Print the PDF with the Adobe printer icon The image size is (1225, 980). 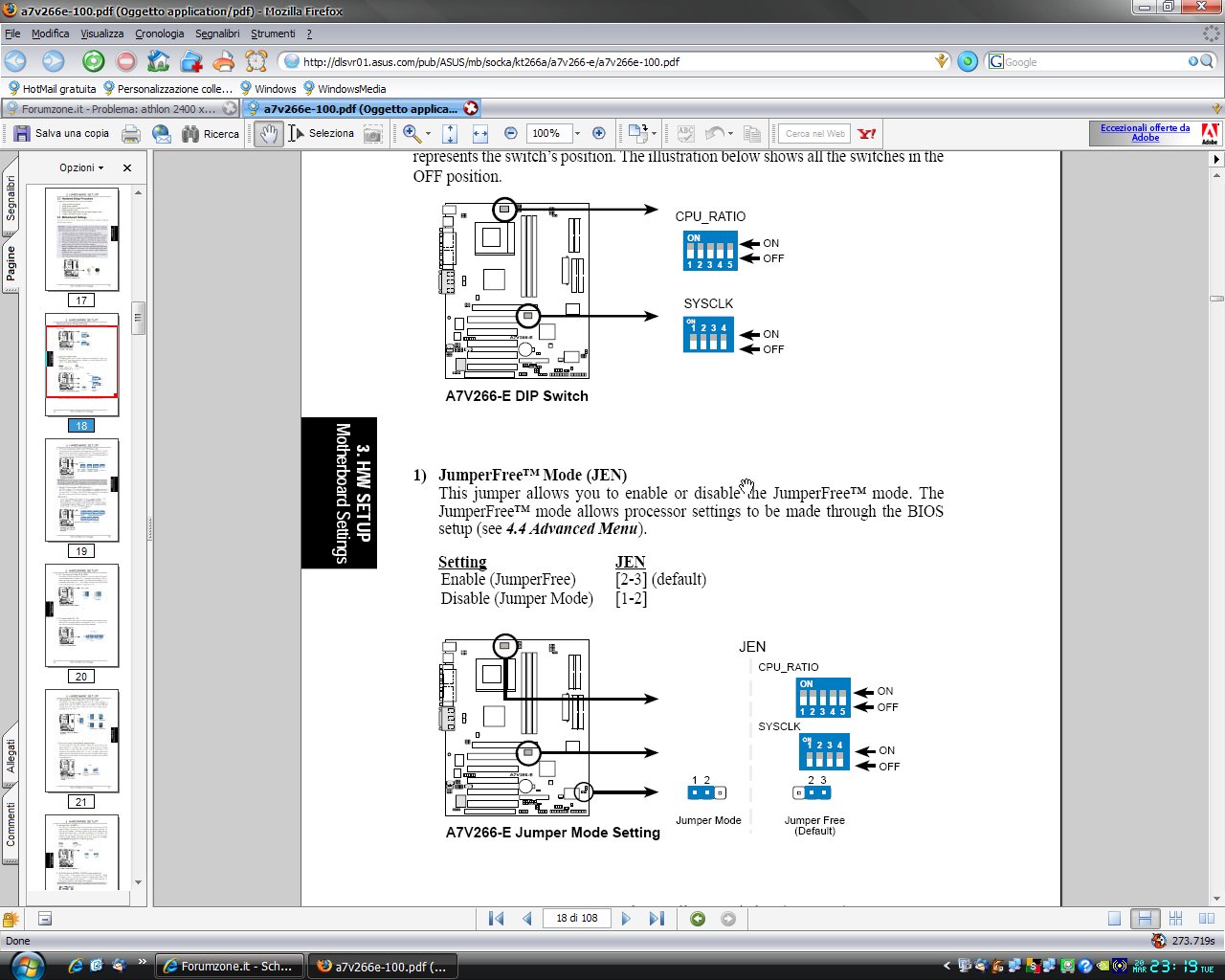pos(131,134)
